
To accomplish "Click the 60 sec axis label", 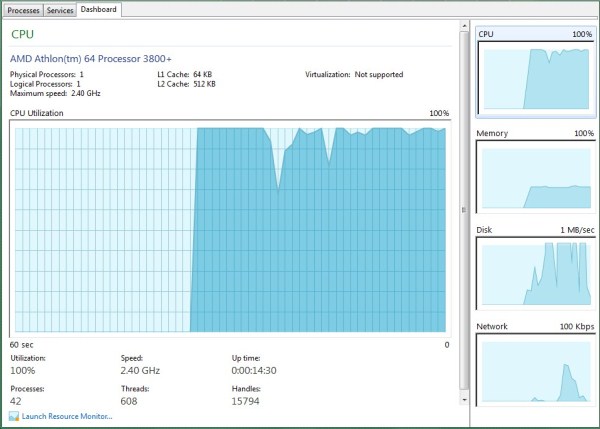I will tap(21, 345).
